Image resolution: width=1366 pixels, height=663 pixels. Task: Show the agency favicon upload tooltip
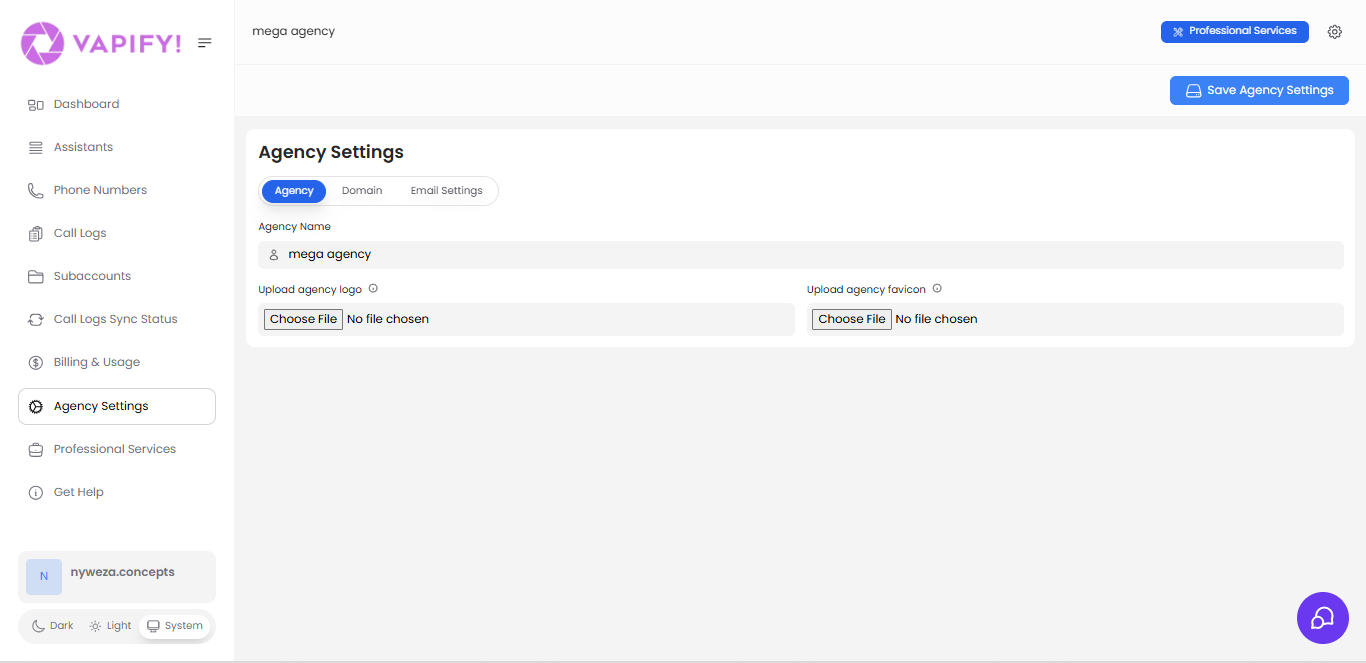pyautogui.click(x=936, y=288)
